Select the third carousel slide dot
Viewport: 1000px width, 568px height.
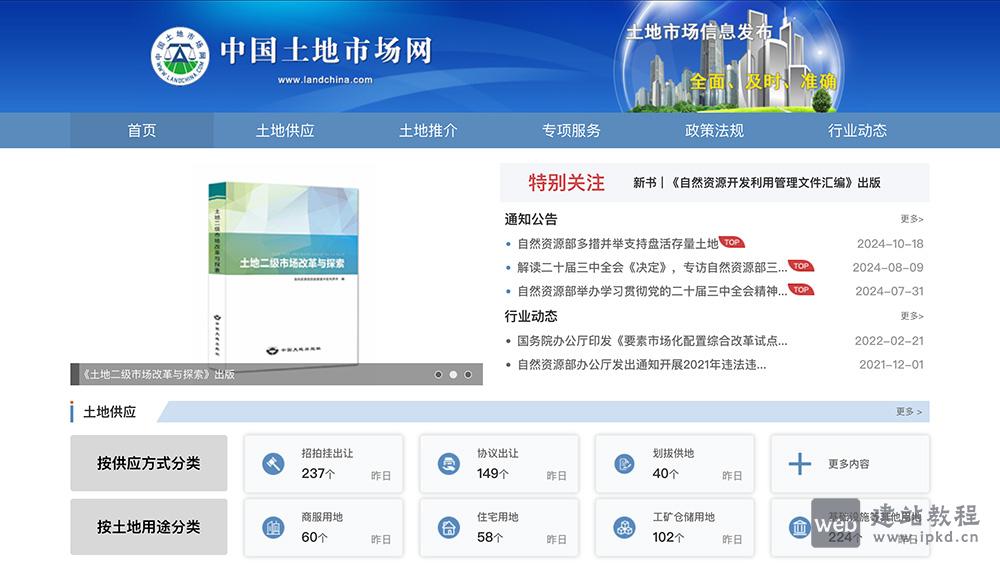tap(468, 375)
